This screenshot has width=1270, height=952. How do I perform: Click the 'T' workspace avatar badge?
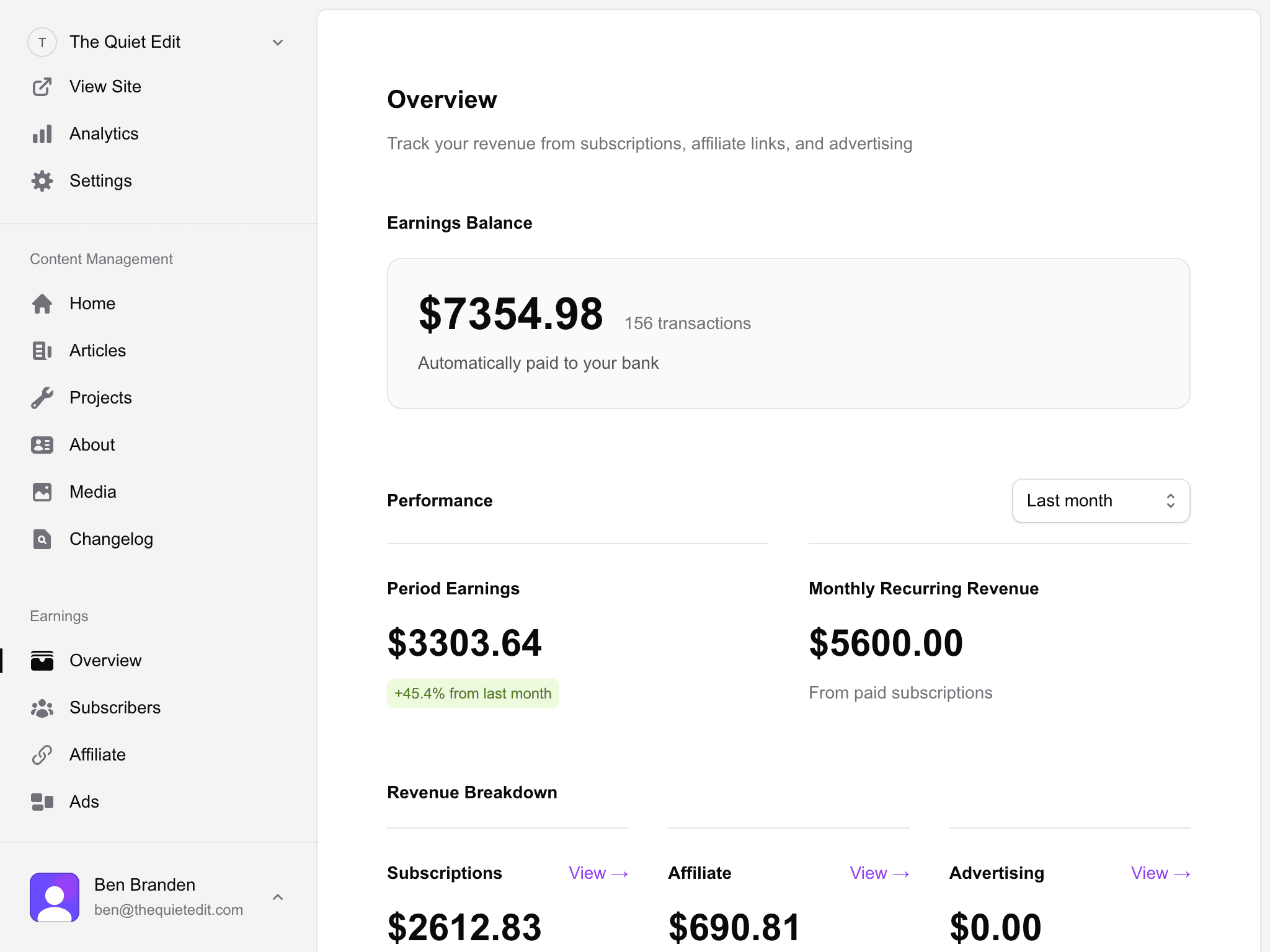[42, 42]
